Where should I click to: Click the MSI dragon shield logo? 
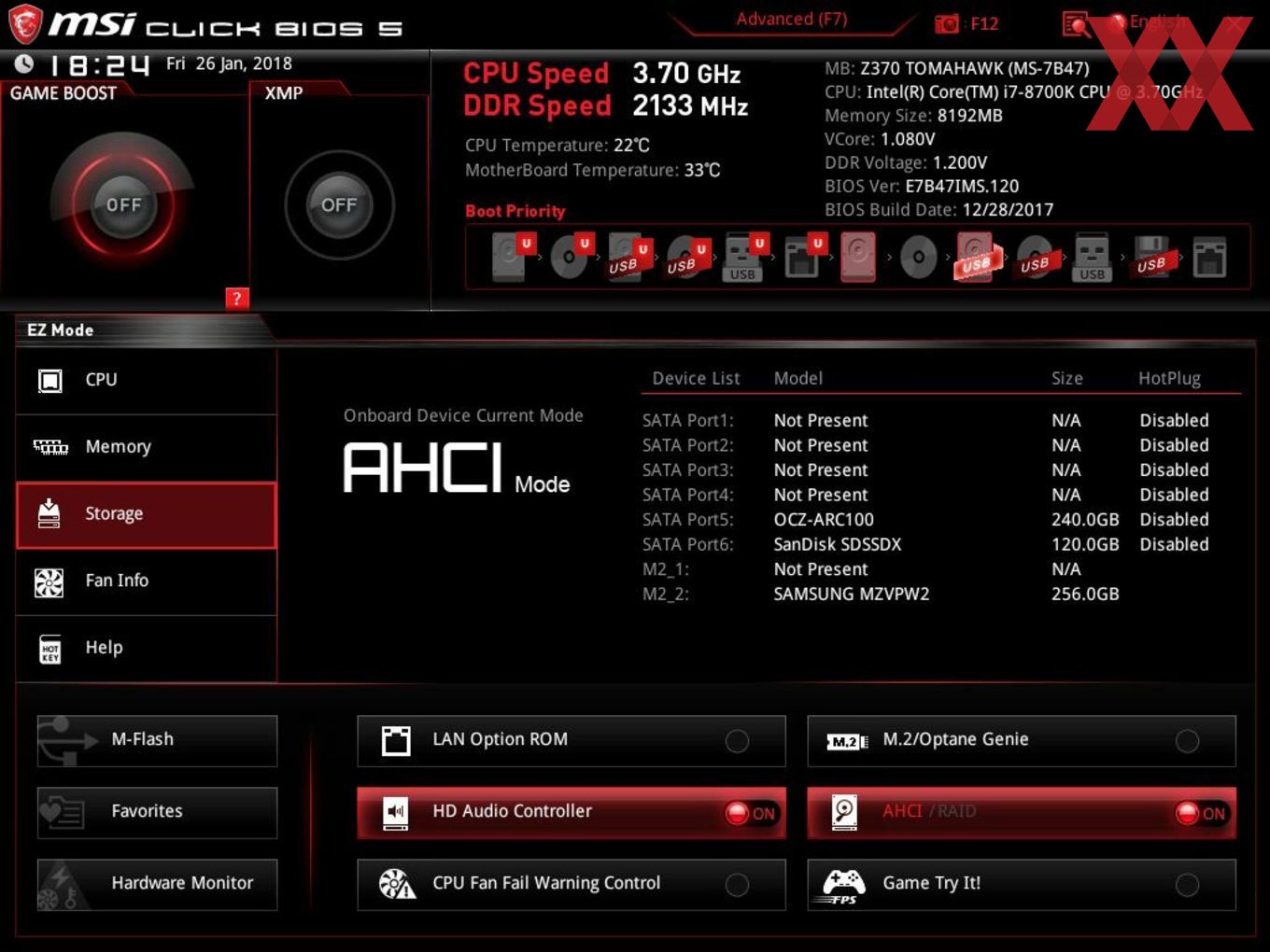coord(25,24)
